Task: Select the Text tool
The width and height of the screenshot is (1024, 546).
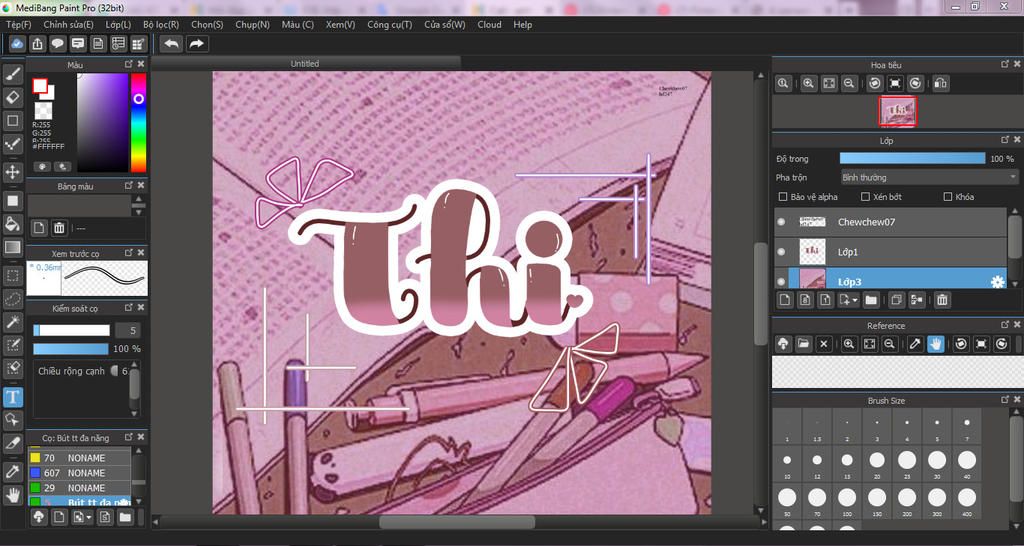Action: pos(12,396)
